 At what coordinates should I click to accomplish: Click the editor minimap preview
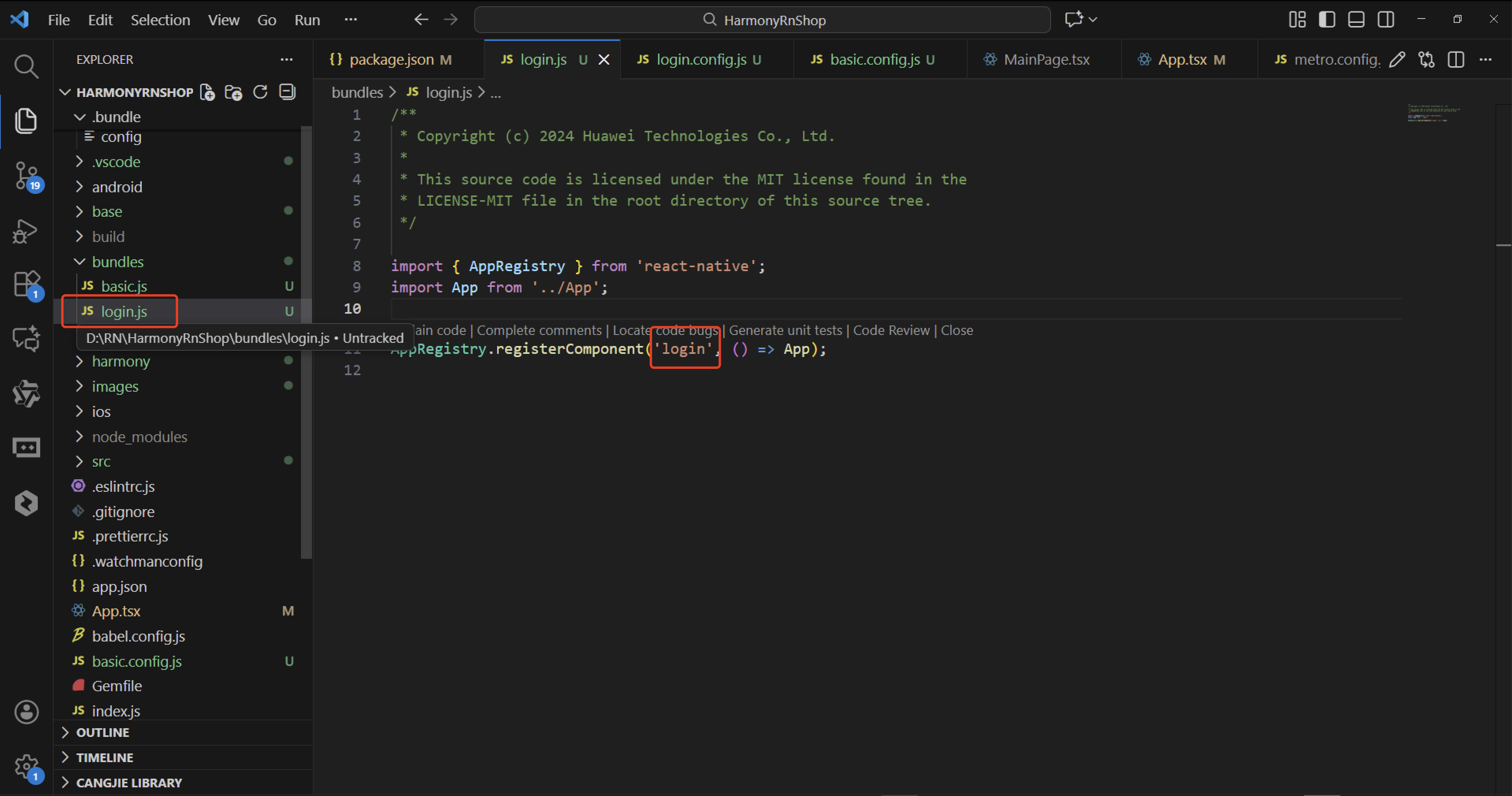[x=1434, y=113]
